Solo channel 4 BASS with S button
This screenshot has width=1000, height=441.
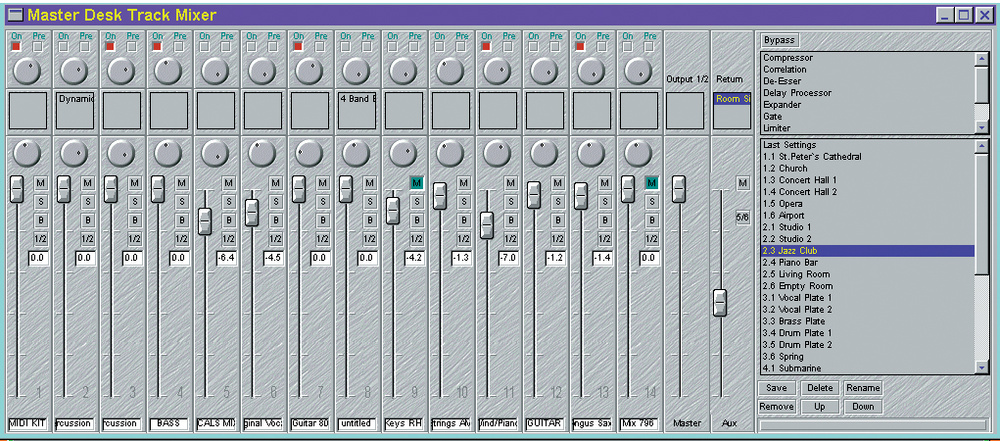(182, 202)
